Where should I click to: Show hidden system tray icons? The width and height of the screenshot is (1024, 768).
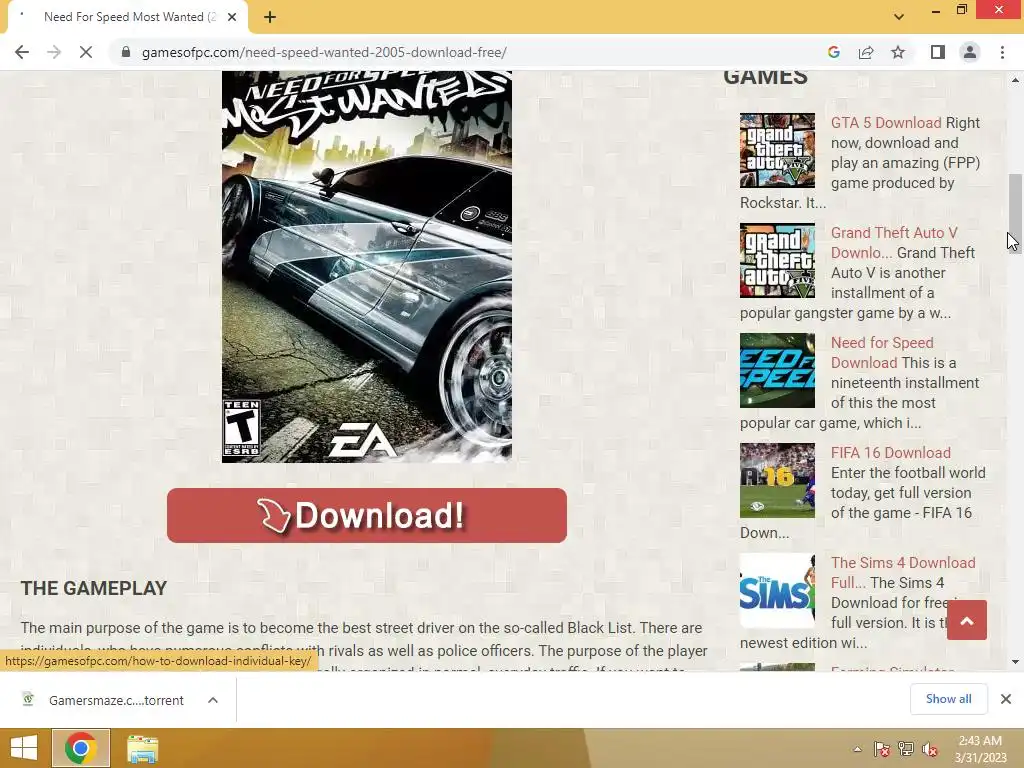pos(857,749)
